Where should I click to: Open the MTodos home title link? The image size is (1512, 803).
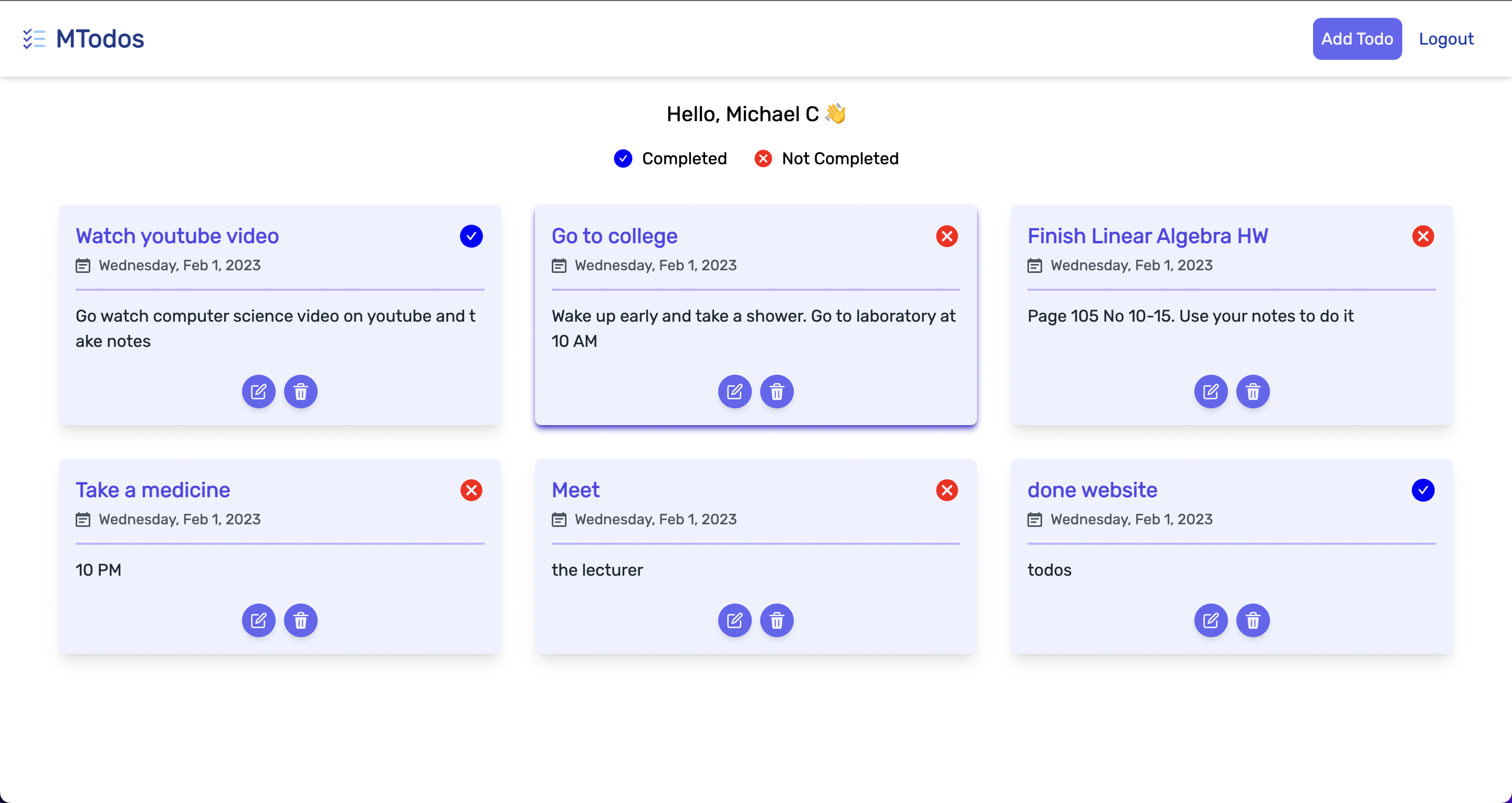(100, 39)
